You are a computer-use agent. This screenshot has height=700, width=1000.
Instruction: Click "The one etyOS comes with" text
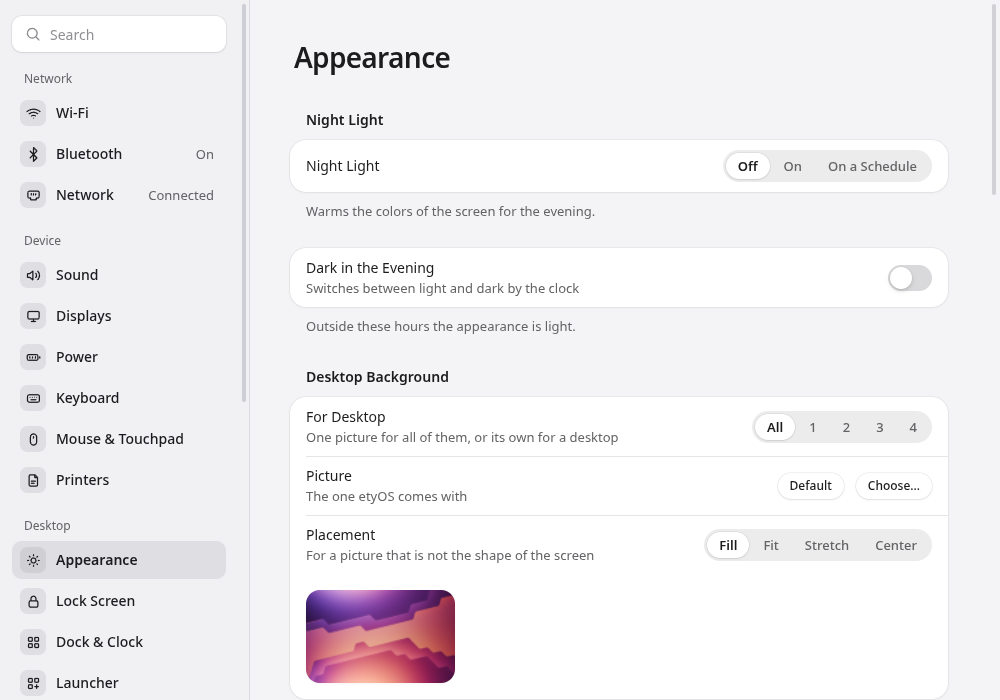(x=386, y=497)
